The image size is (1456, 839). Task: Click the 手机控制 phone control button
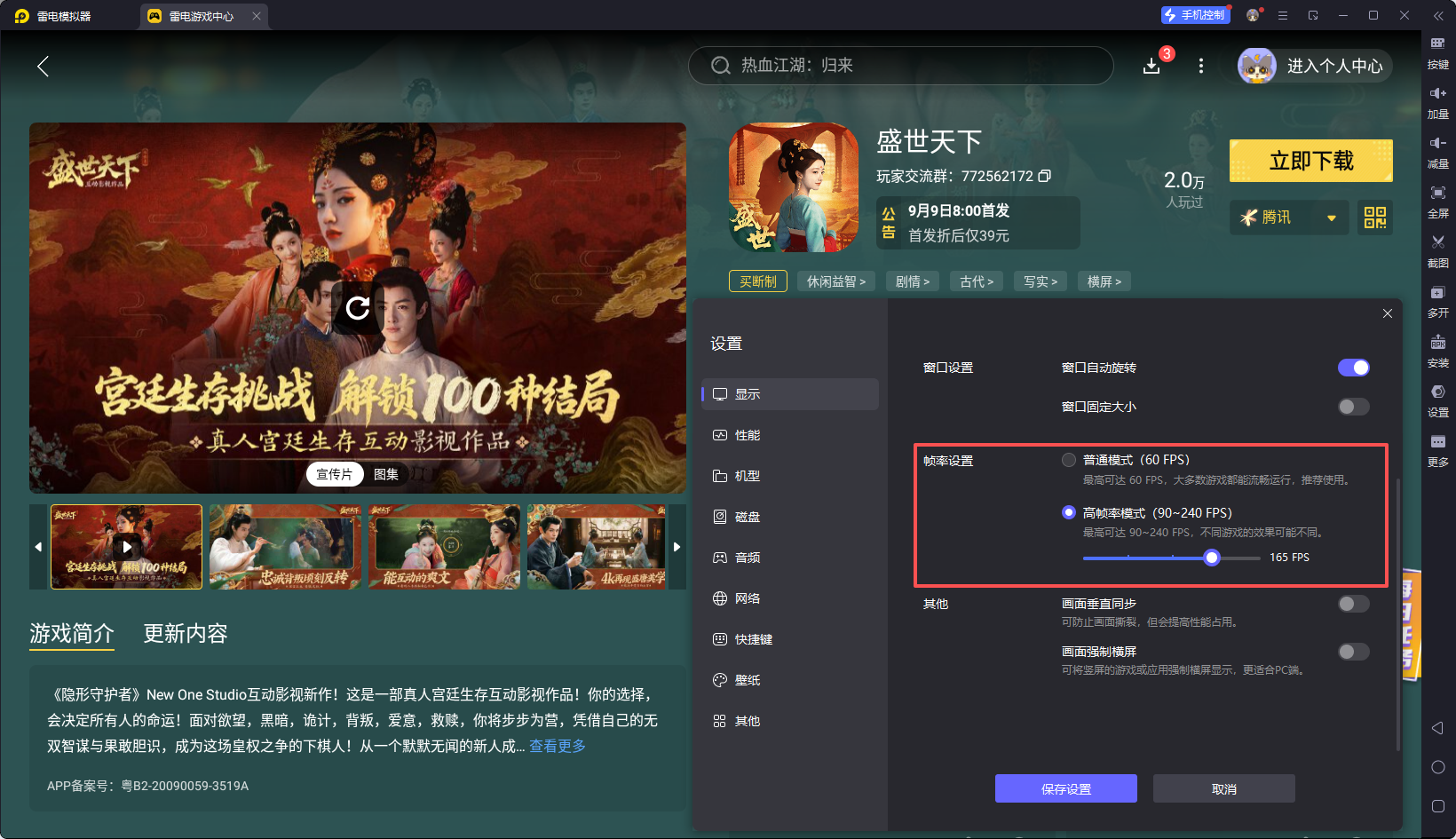[1195, 15]
